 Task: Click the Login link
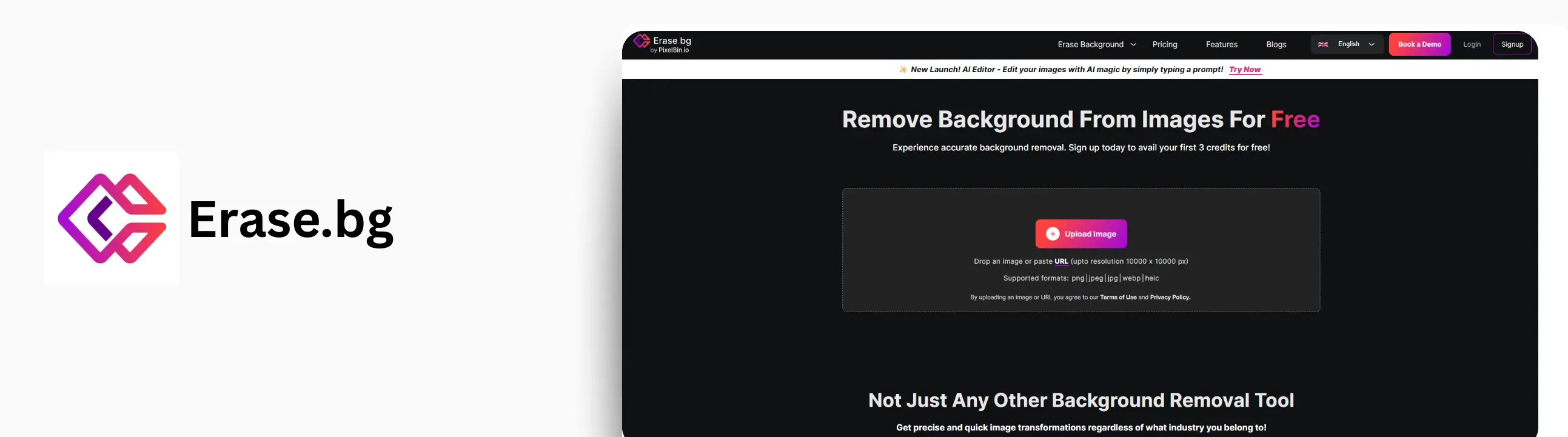[x=1471, y=44]
